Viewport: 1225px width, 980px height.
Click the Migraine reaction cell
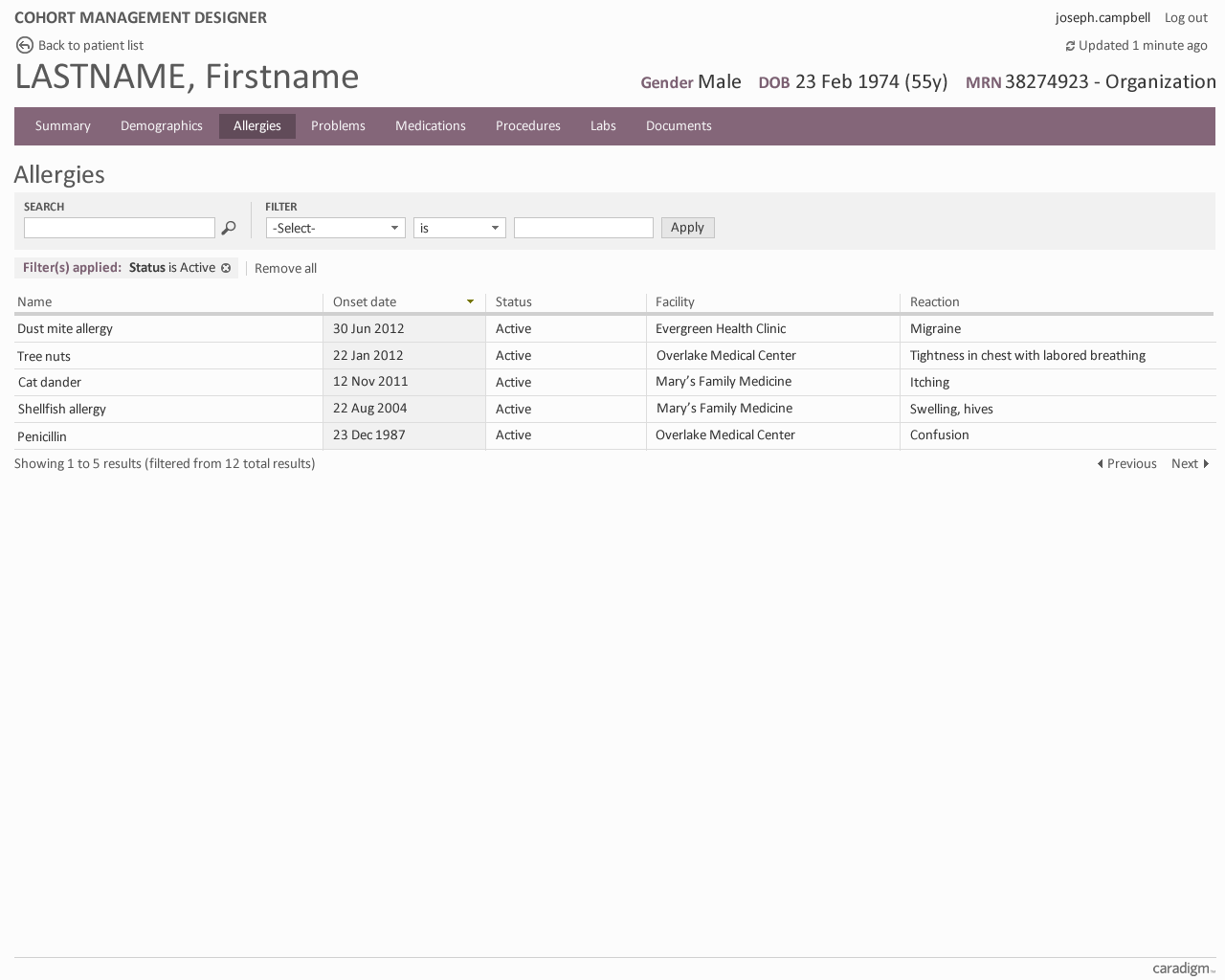(x=935, y=328)
